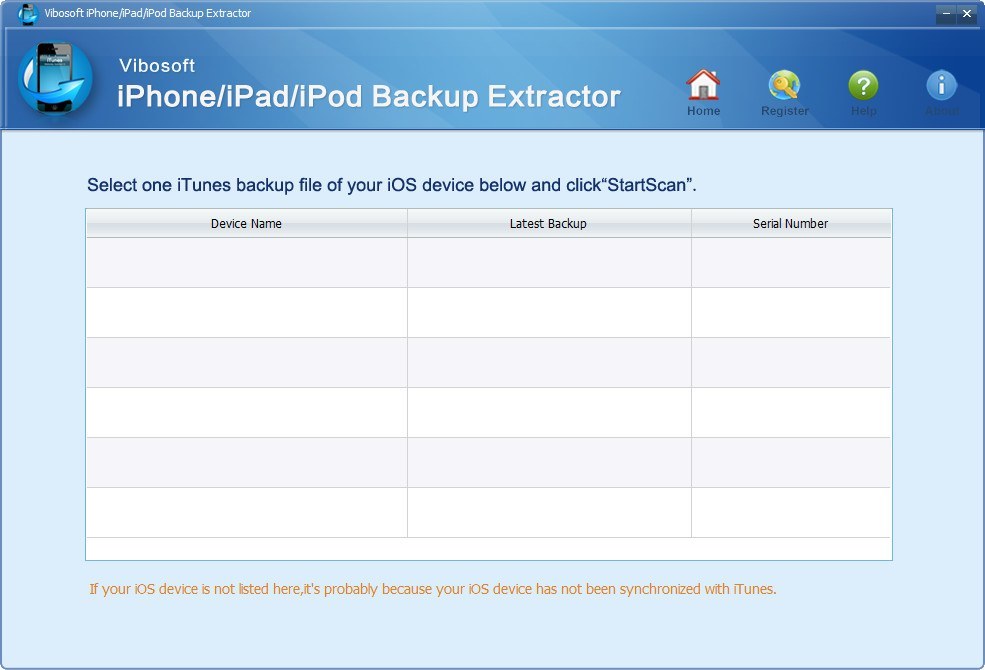Open the Help question mark icon
The image size is (985, 670).
863,85
